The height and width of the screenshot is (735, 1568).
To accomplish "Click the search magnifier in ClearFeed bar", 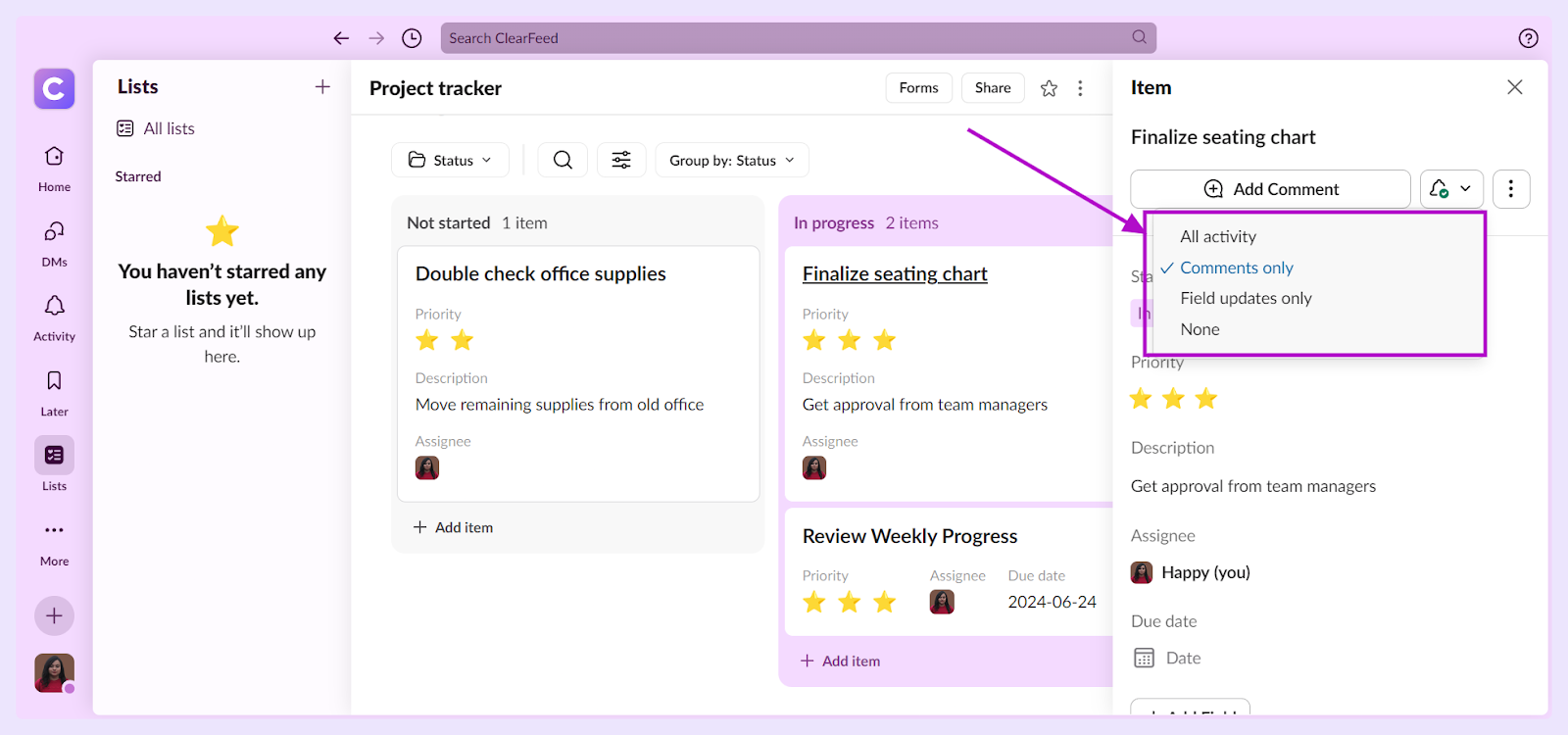I will [1139, 37].
